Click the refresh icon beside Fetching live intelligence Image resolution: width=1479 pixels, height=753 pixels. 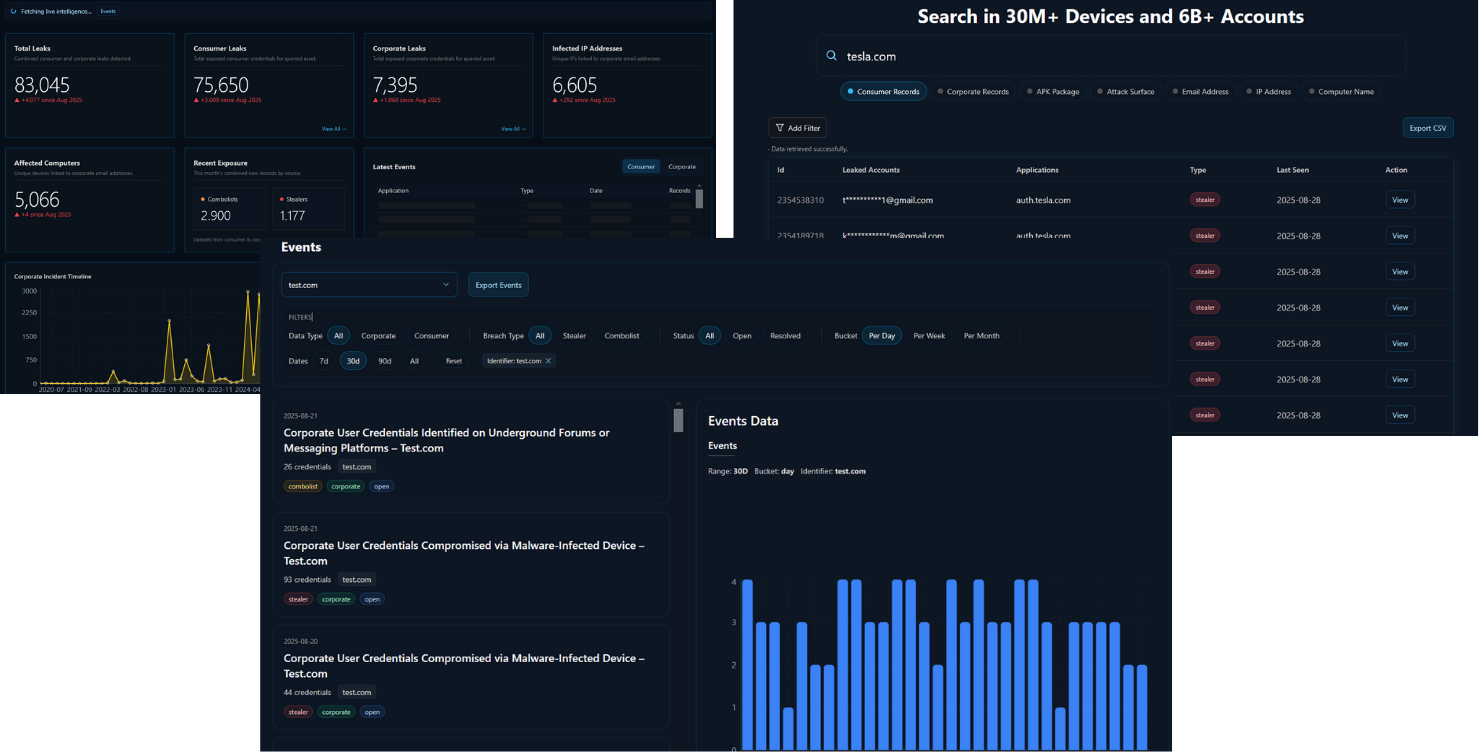(14, 11)
